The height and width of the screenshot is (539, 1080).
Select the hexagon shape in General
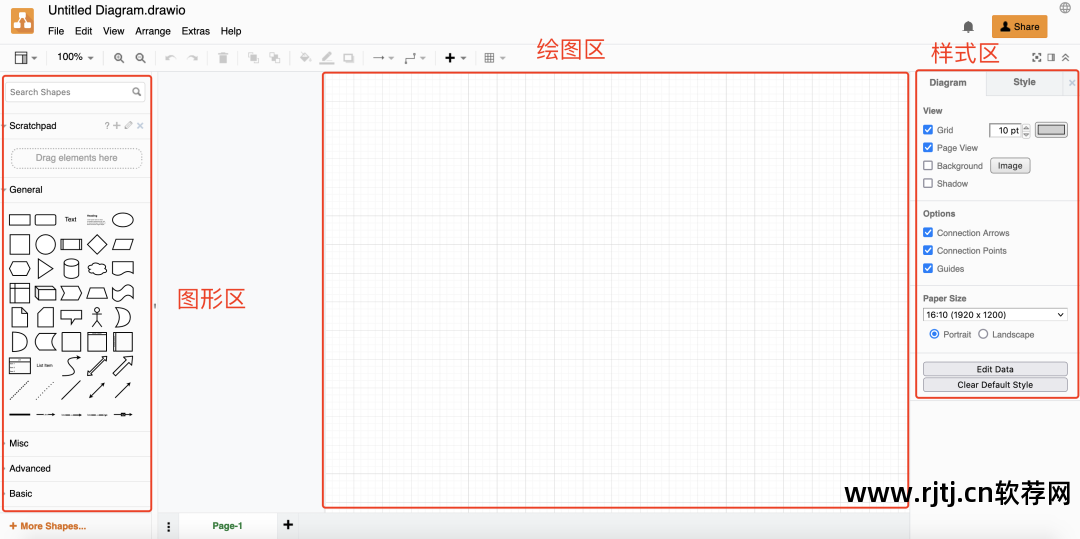(19, 268)
